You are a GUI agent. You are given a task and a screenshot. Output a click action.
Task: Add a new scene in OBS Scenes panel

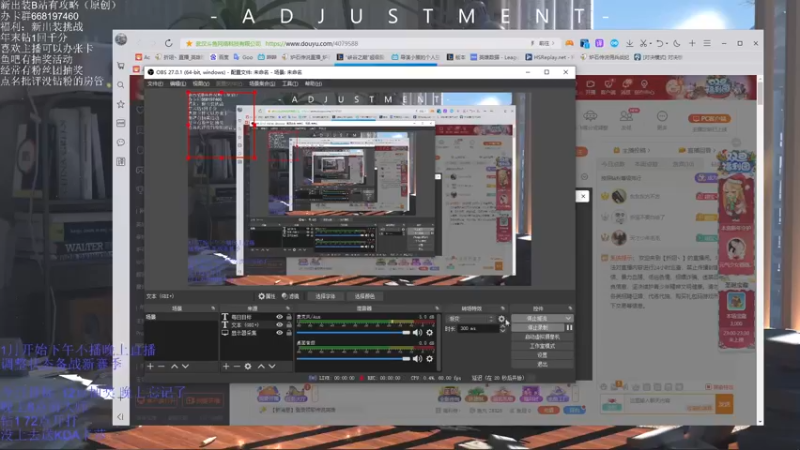point(150,366)
